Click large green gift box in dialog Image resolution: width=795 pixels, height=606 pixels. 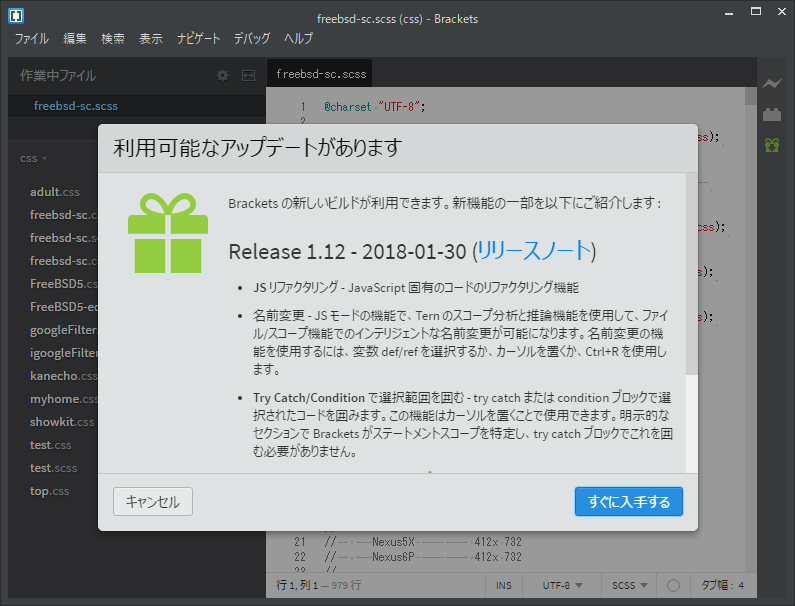[168, 233]
